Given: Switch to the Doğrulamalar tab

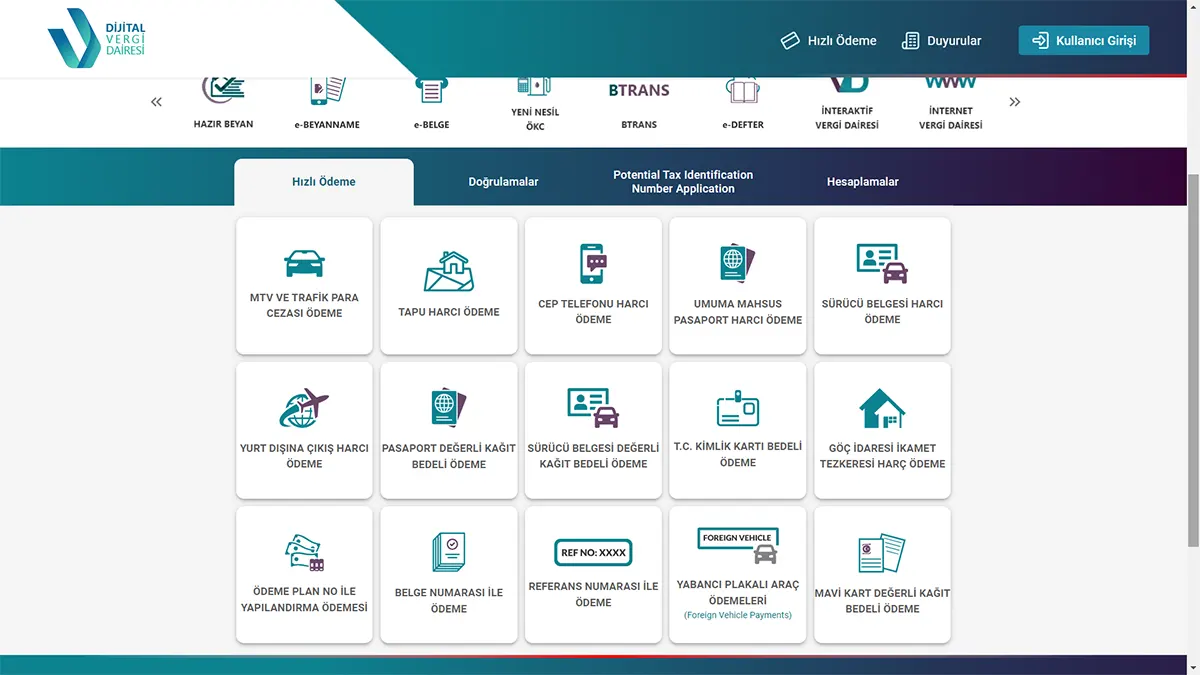Looking at the screenshot, I should coord(503,182).
